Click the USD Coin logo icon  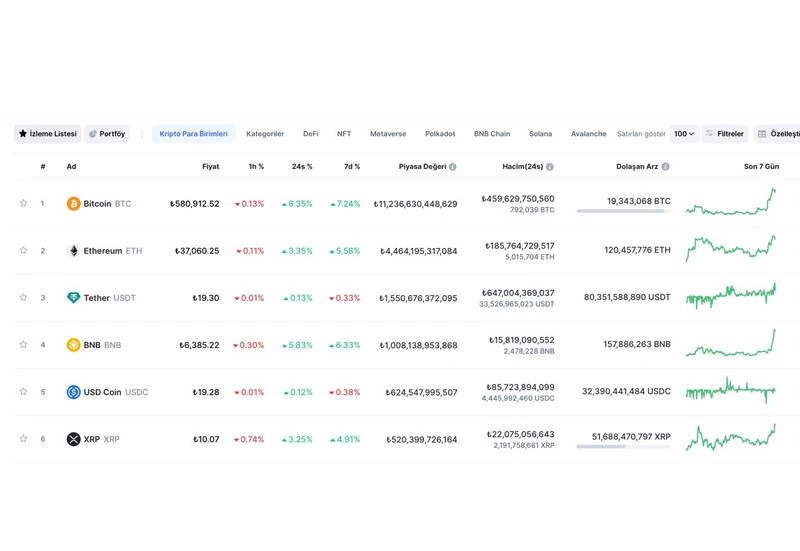point(73,392)
